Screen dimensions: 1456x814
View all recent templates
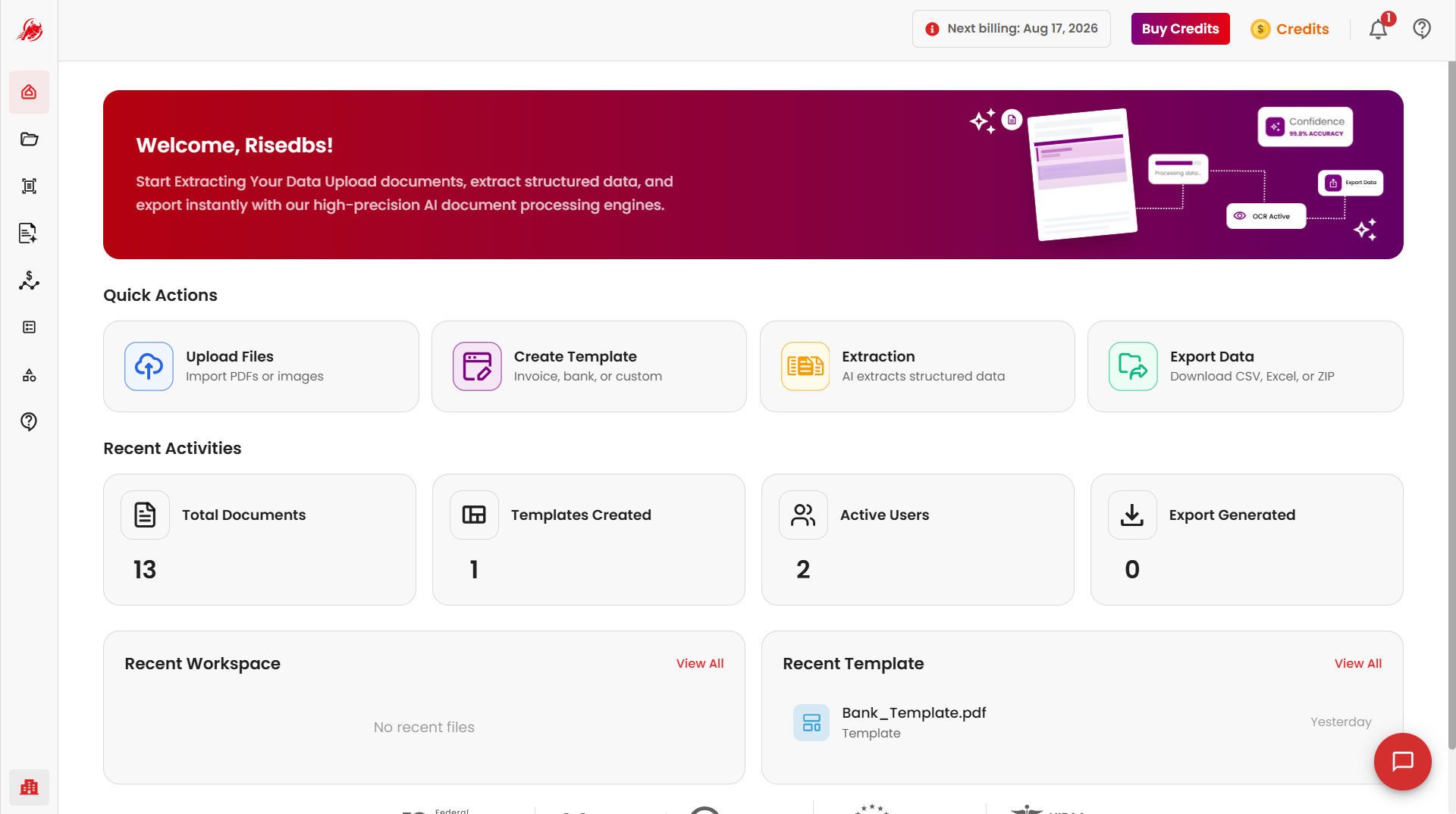tap(1357, 663)
